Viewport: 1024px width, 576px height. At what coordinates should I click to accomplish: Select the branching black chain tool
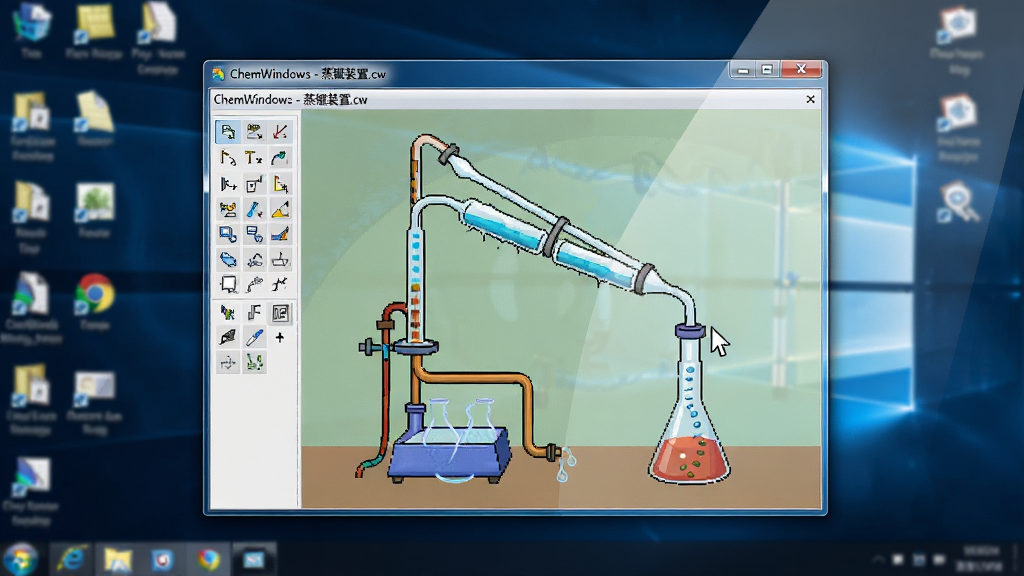point(280,284)
